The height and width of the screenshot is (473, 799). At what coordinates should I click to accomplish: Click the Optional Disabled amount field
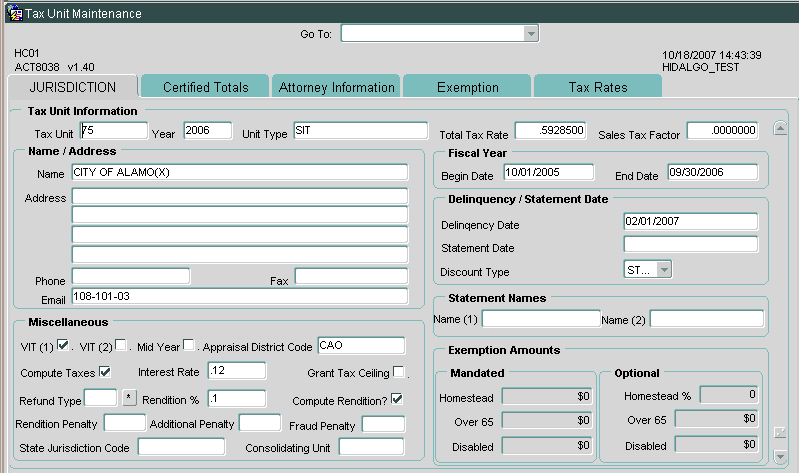click(717, 444)
